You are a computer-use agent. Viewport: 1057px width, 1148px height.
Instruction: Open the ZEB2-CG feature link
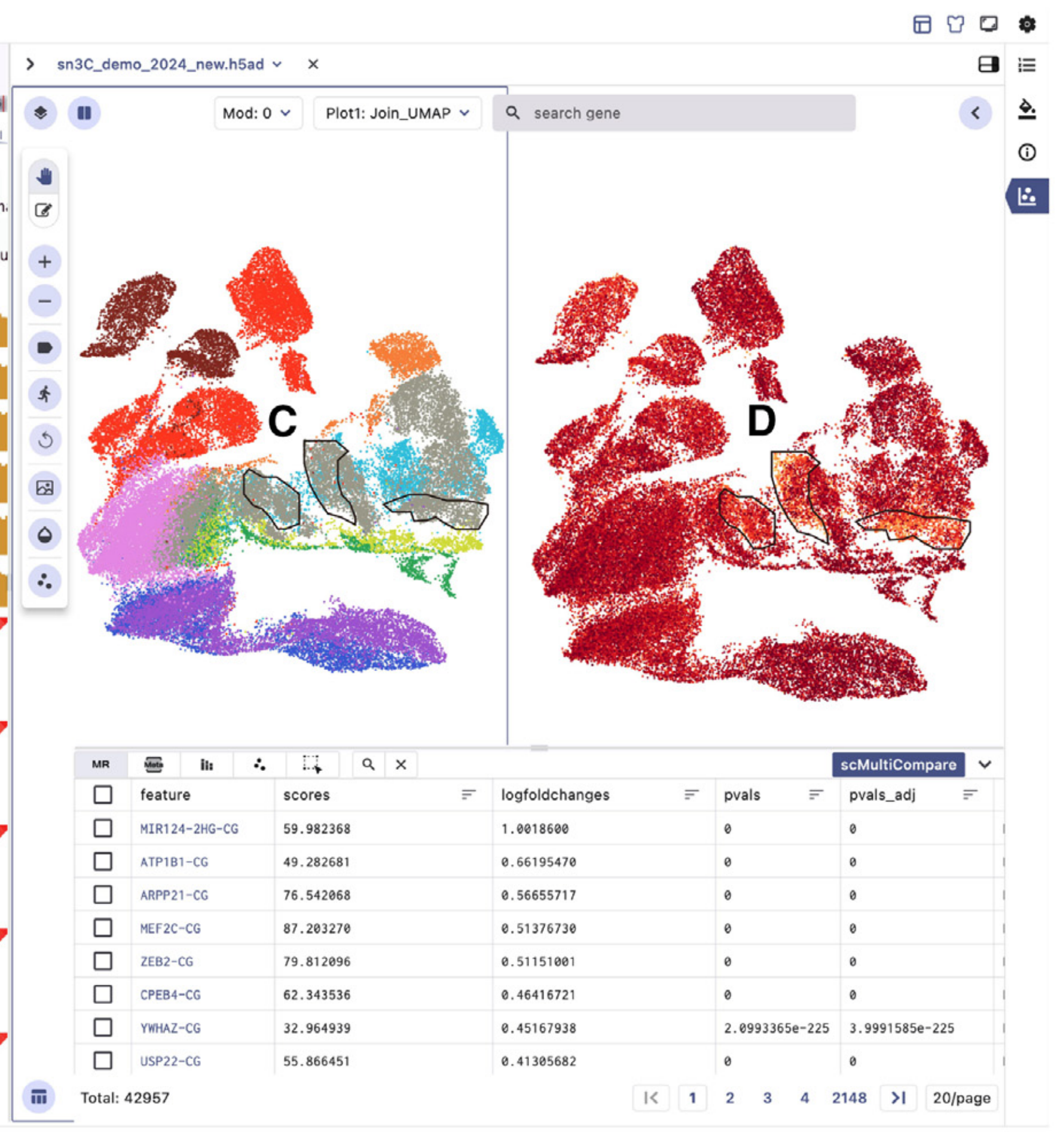167,962
